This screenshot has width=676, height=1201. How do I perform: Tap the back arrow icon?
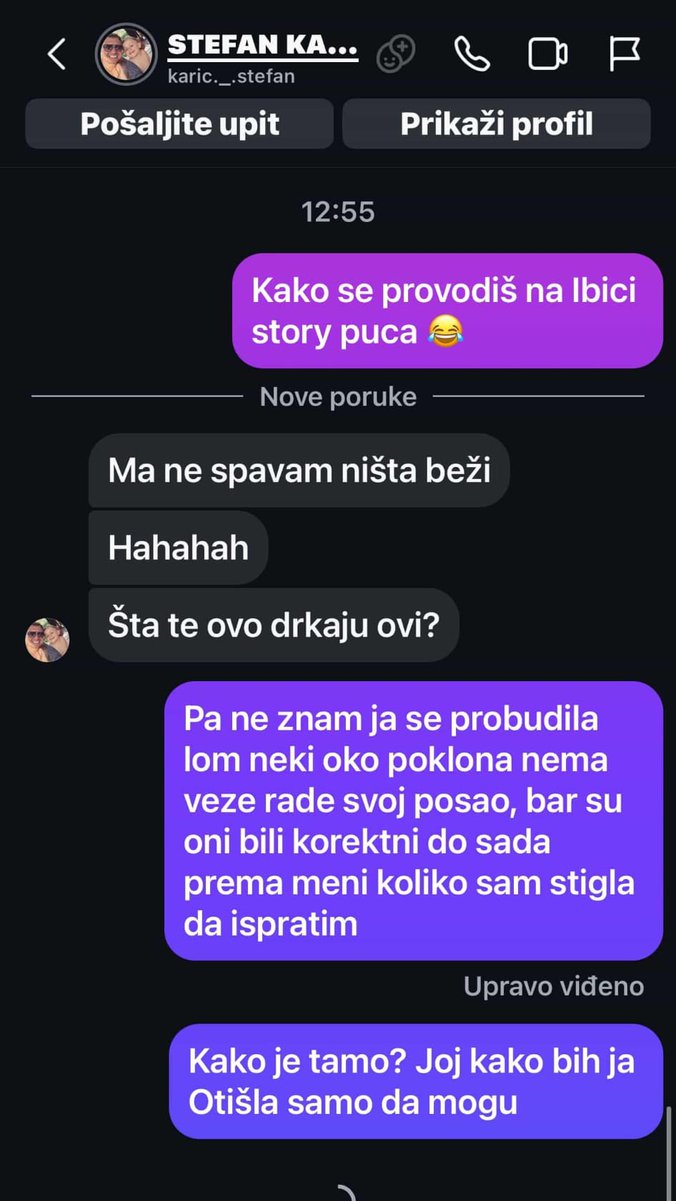(57, 54)
